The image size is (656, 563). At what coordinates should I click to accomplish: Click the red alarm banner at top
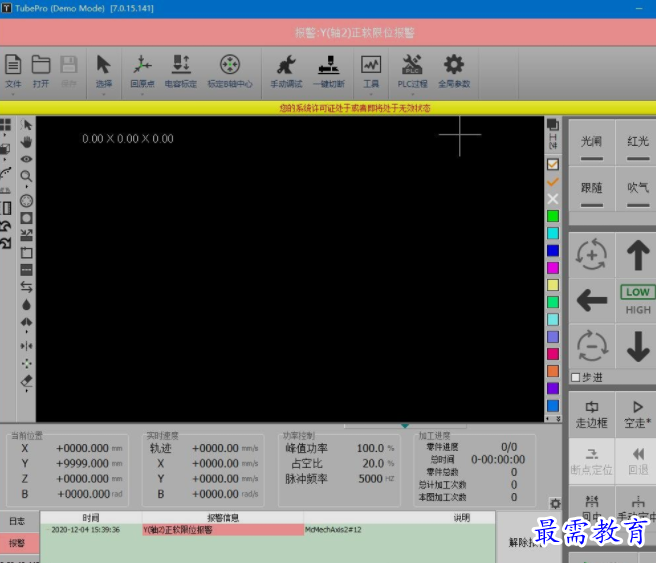(x=328, y=33)
